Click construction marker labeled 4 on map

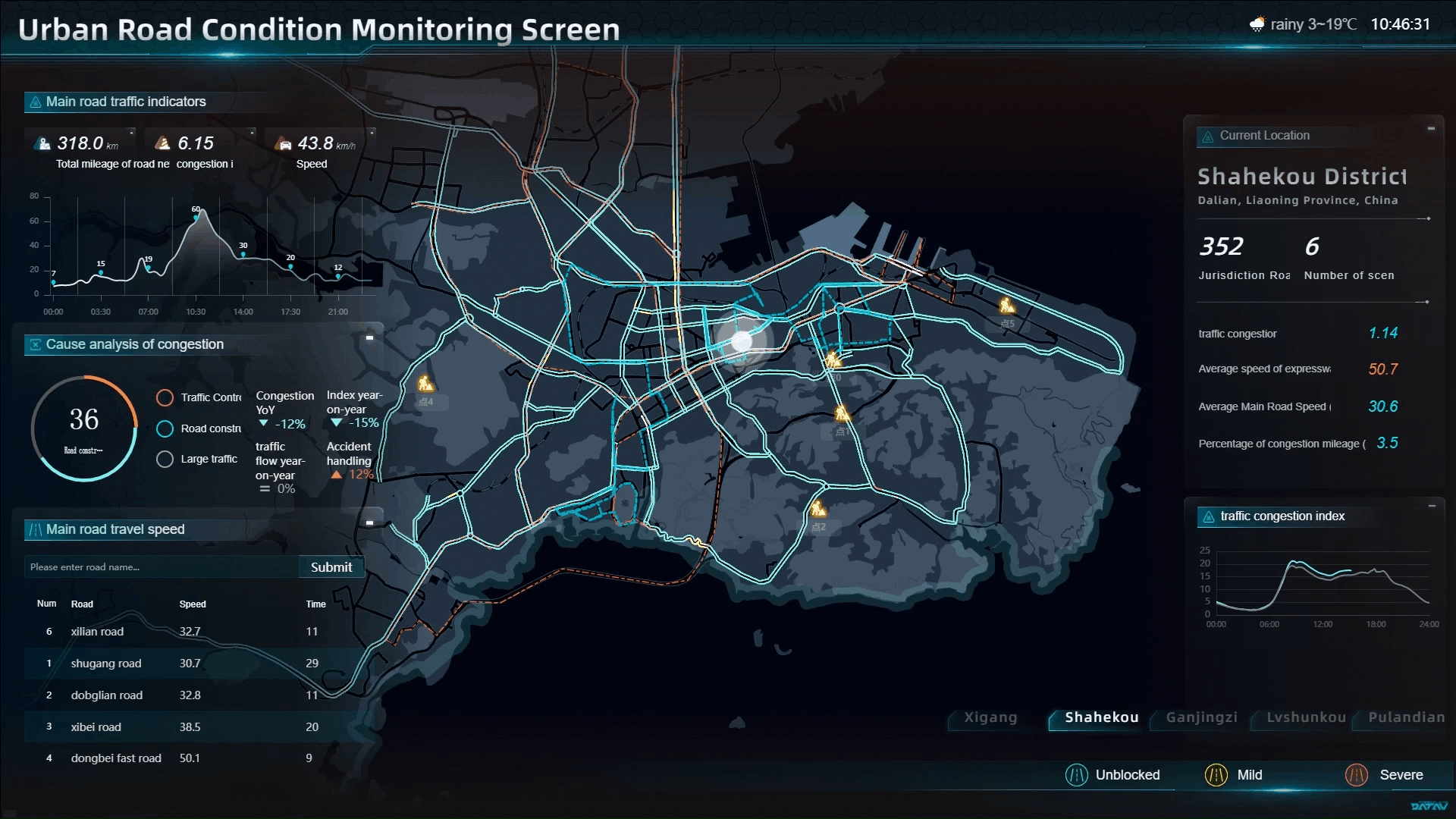click(425, 384)
